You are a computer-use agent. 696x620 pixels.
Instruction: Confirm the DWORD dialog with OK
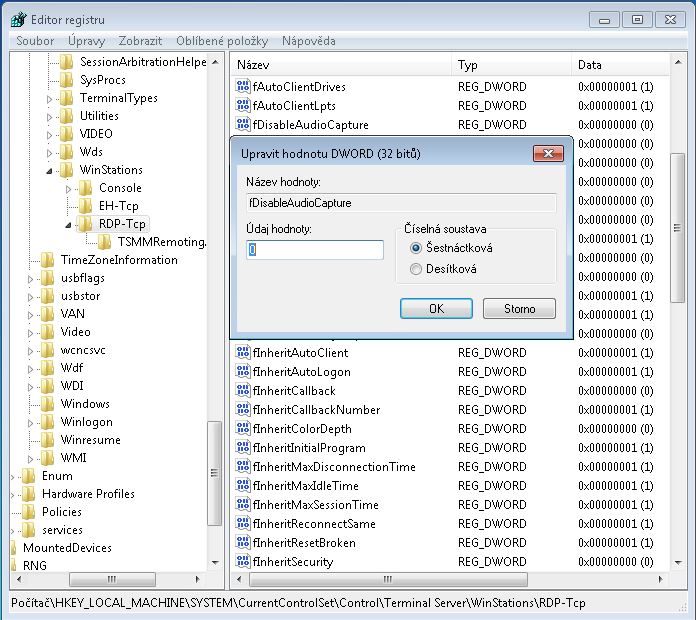tap(436, 308)
